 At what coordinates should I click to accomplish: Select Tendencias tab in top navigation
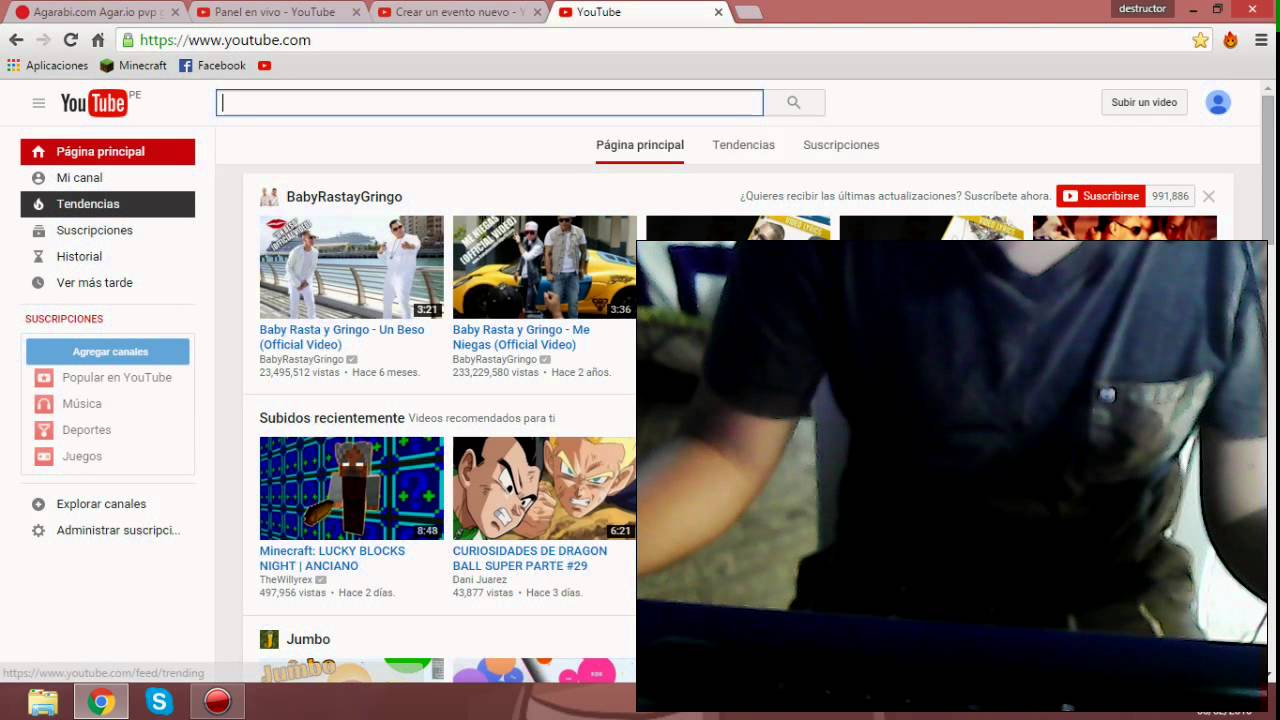coord(743,145)
